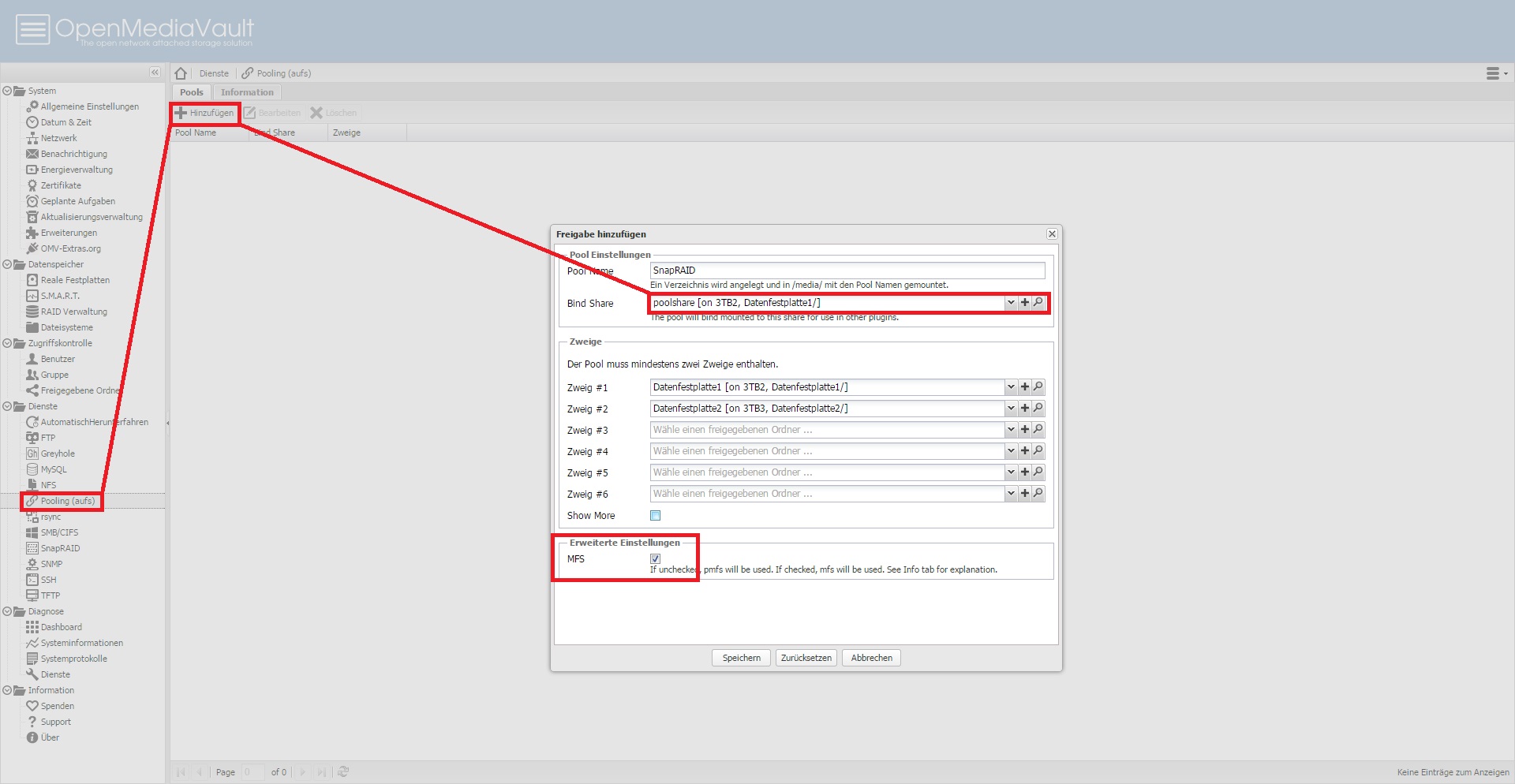This screenshot has height=784, width=1515.
Task: Open Aktualisierungsverwaltung page
Action: click(x=92, y=217)
